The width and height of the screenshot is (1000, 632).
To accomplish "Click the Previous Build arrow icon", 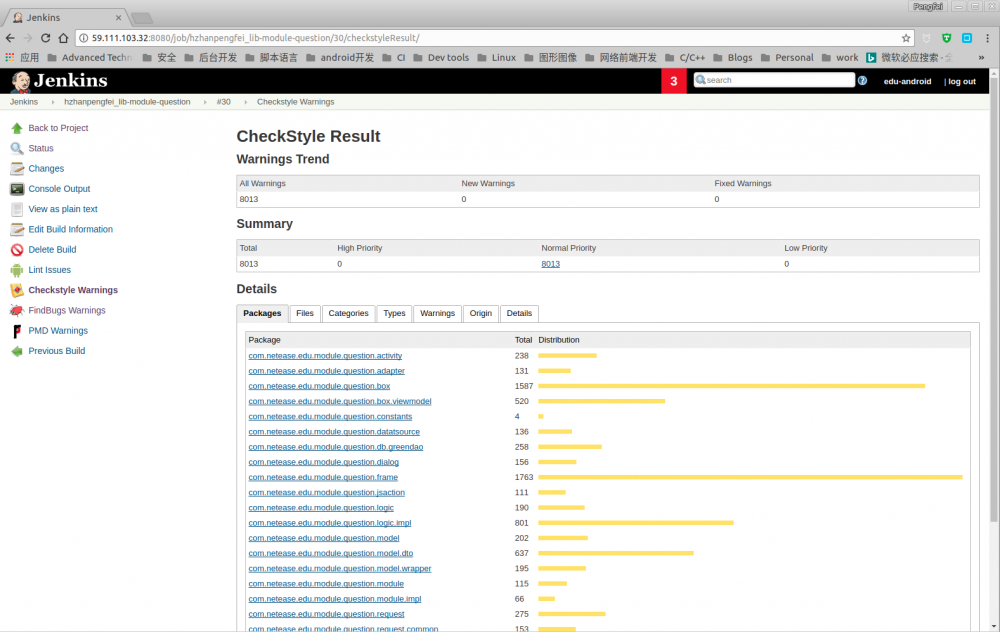I will pos(17,351).
